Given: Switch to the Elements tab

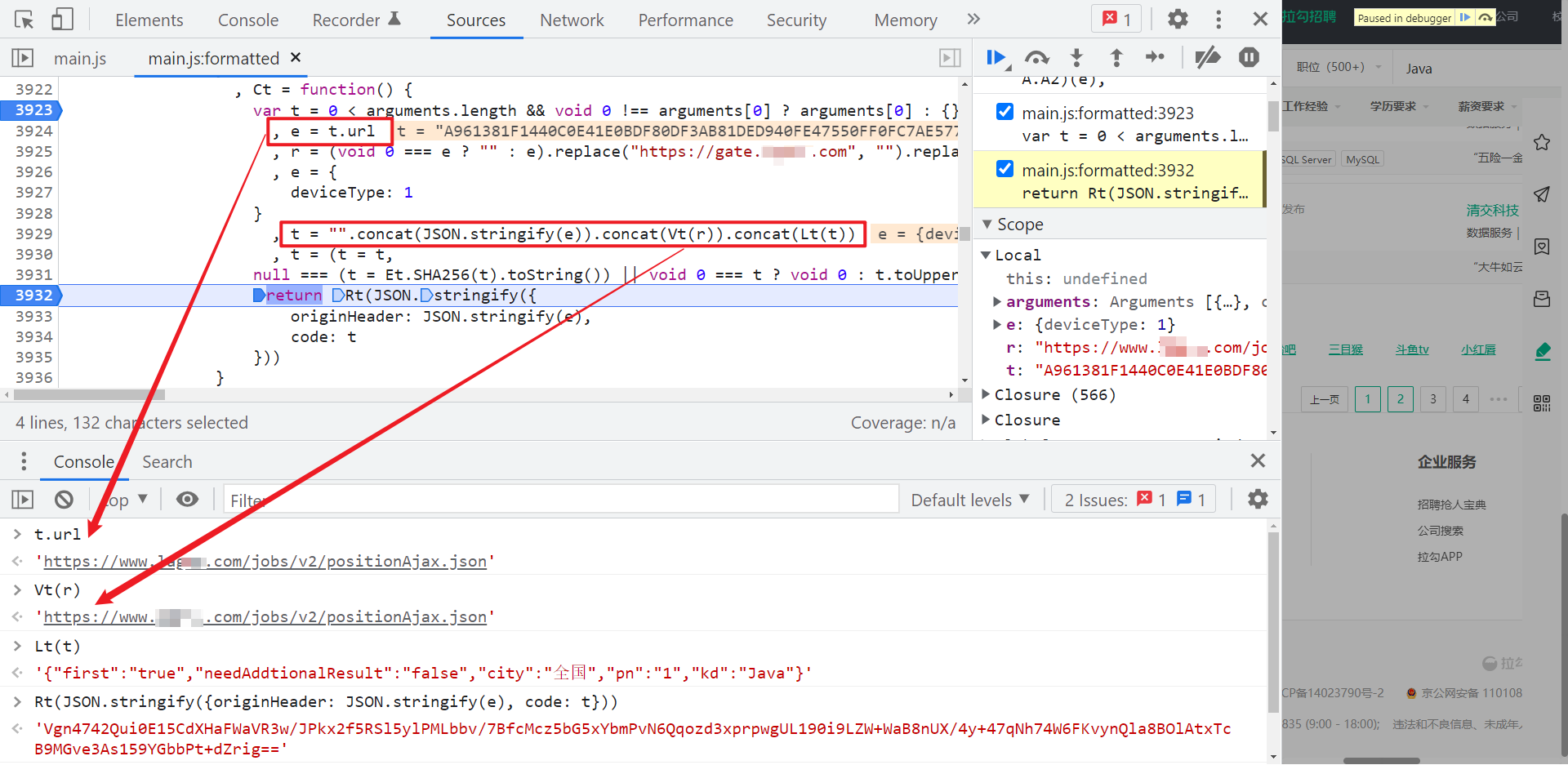Looking at the screenshot, I should [149, 20].
